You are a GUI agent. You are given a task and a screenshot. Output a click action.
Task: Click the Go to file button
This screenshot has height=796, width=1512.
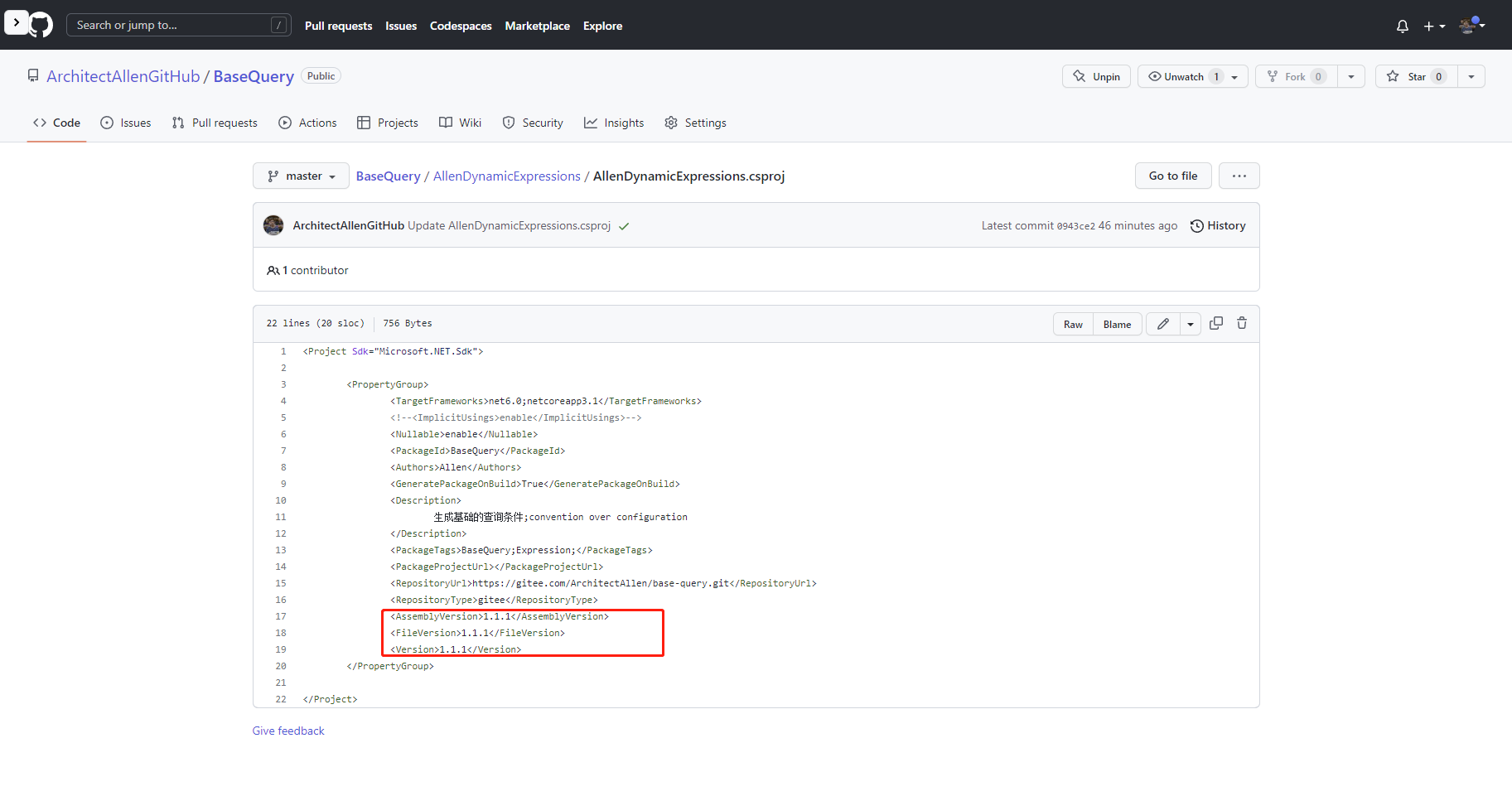click(1173, 176)
